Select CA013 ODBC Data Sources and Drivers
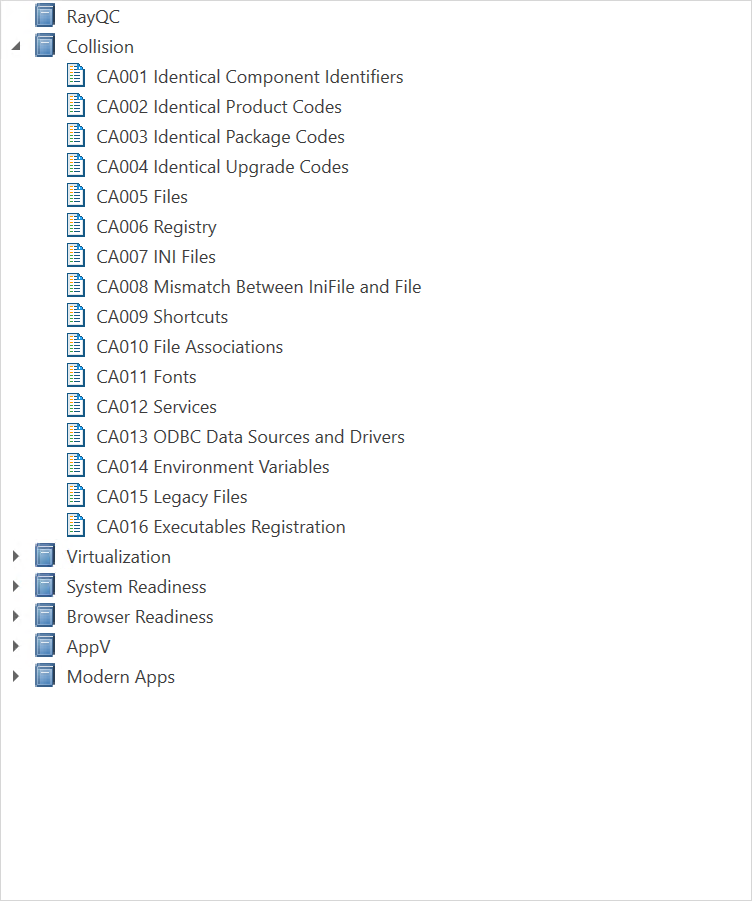Image resolution: width=752 pixels, height=901 pixels. 250,436
